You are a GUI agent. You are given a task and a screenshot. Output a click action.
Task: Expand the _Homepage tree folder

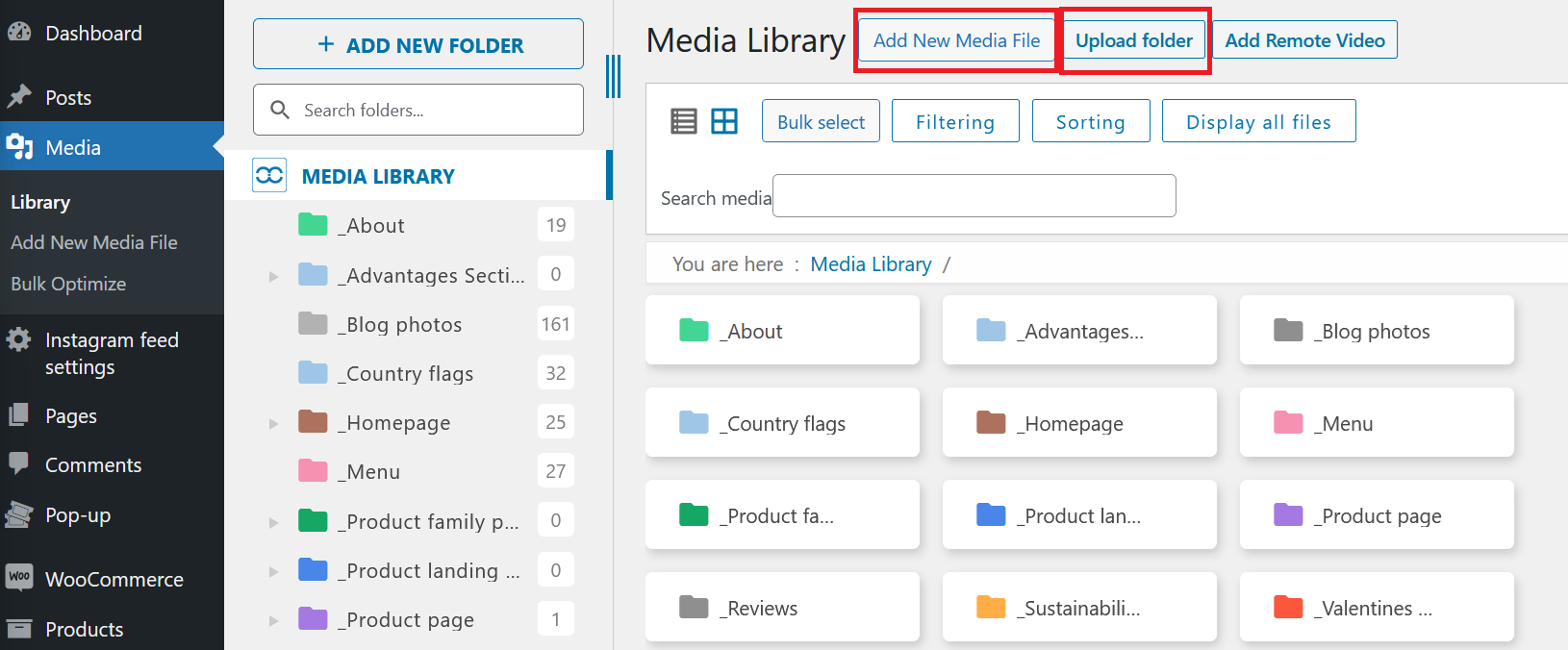273,423
